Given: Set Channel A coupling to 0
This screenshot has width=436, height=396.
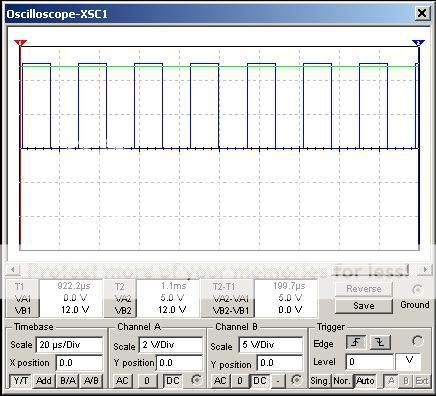Looking at the screenshot, I should (x=147, y=381).
